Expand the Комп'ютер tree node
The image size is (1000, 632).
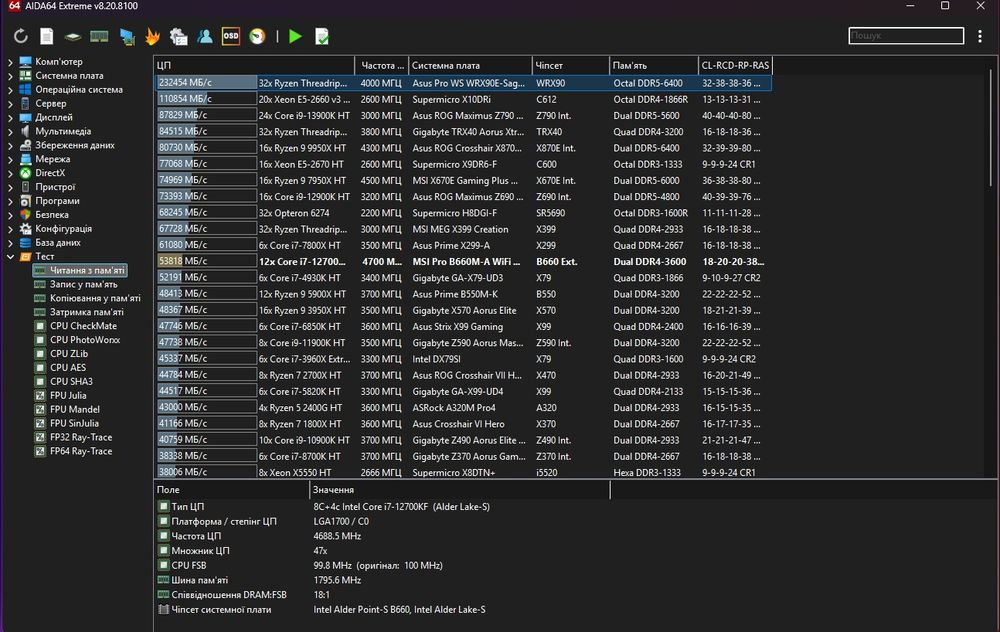point(11,62)
